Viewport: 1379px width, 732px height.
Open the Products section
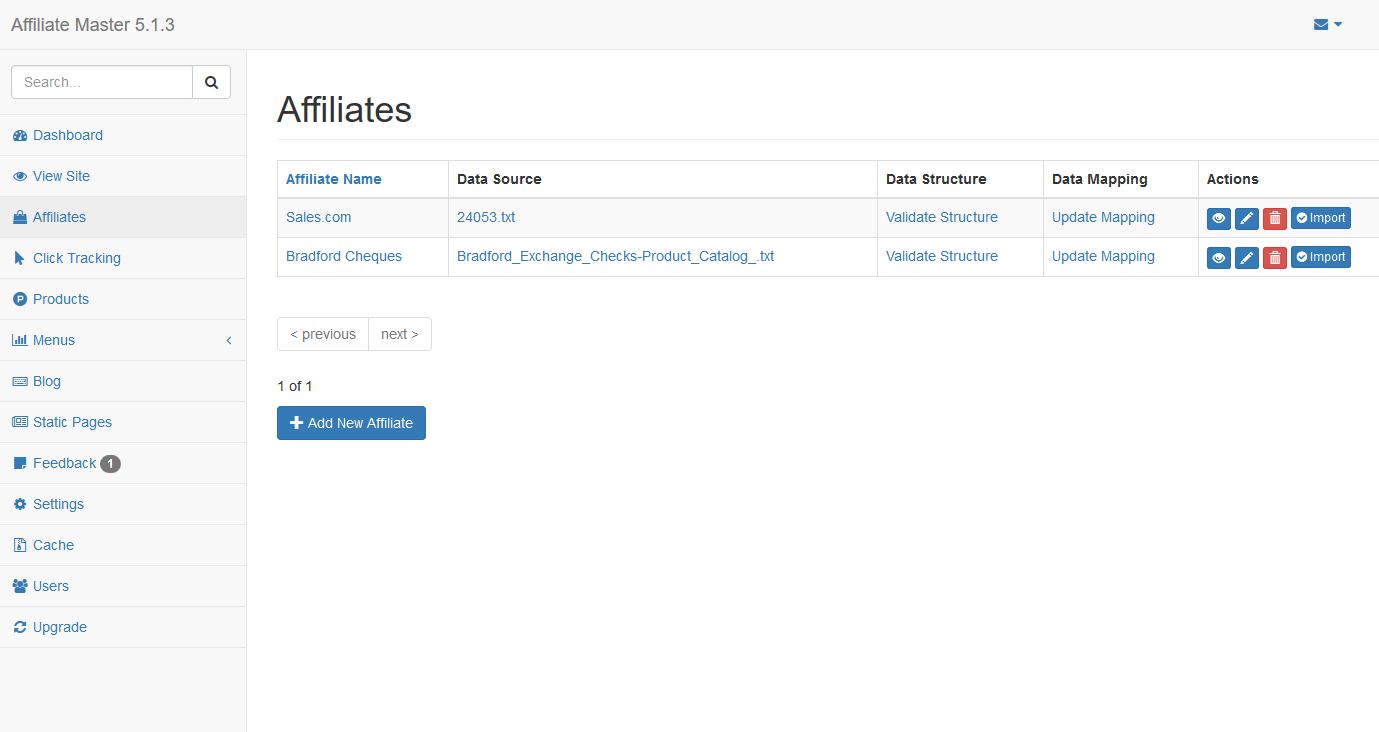click(123, 299)
